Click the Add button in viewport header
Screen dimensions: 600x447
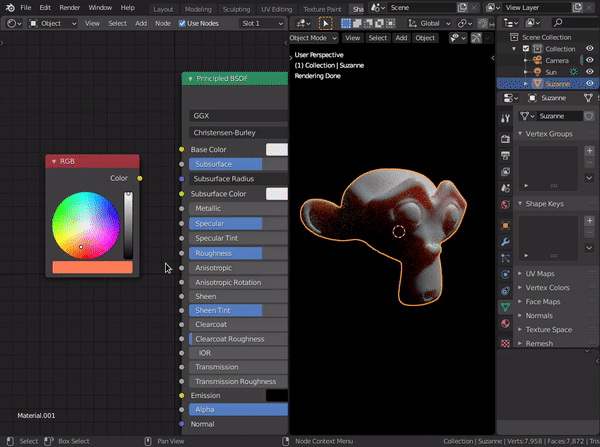click(x=400, y=38)
